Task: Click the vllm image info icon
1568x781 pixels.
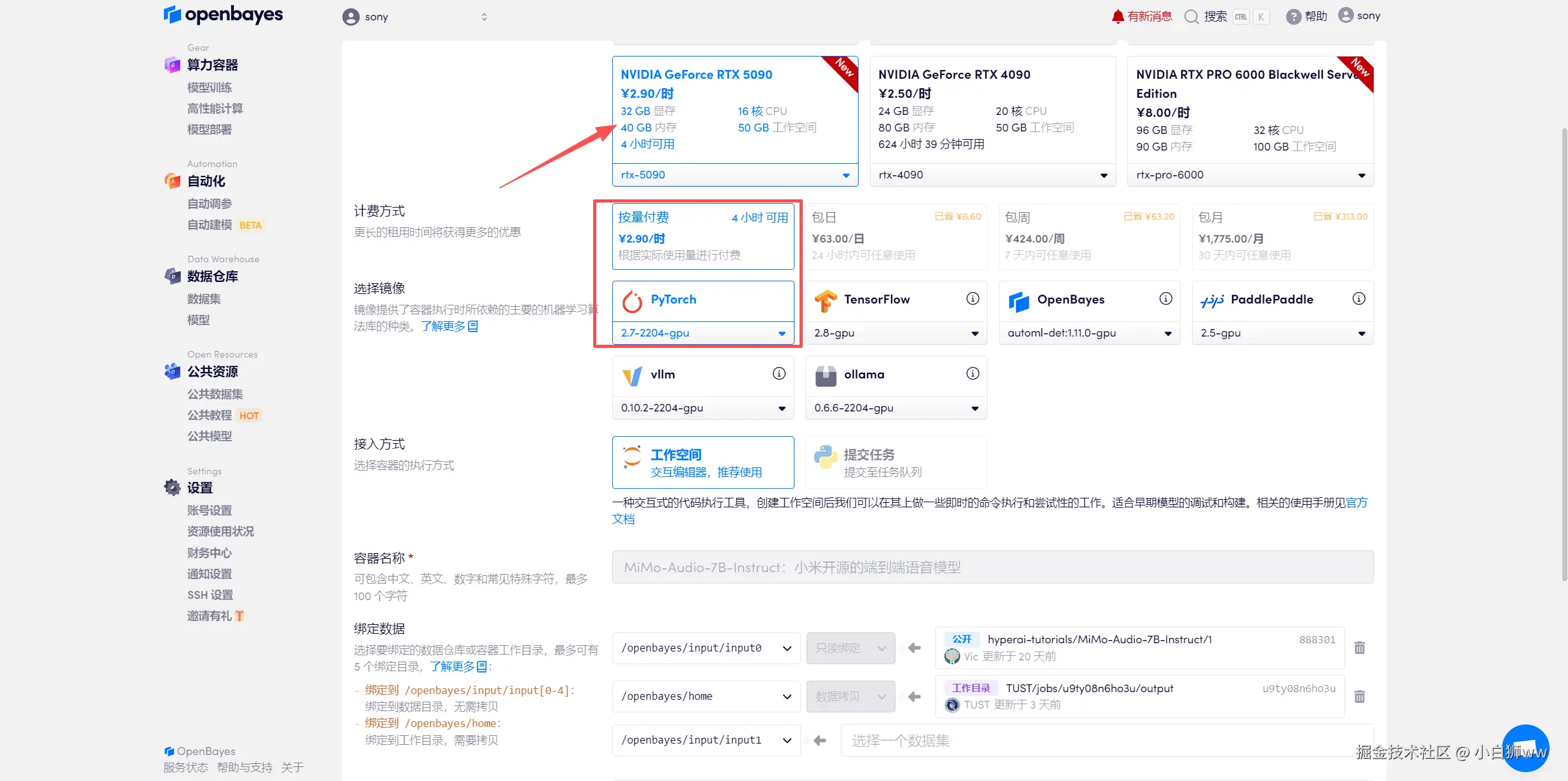Action: tap(779, 374)
